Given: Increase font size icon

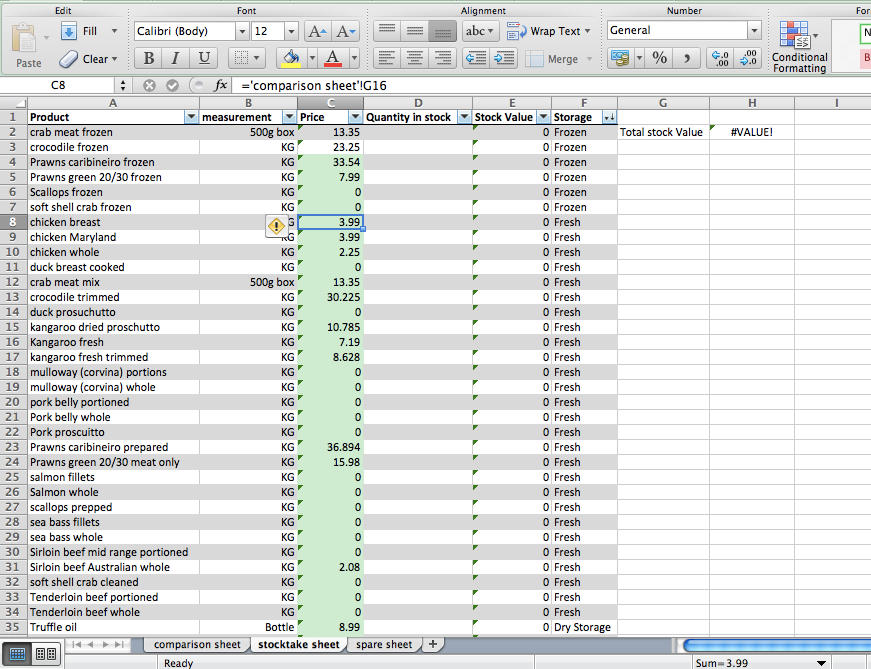Looking at the screenshot, I should 317,31.
